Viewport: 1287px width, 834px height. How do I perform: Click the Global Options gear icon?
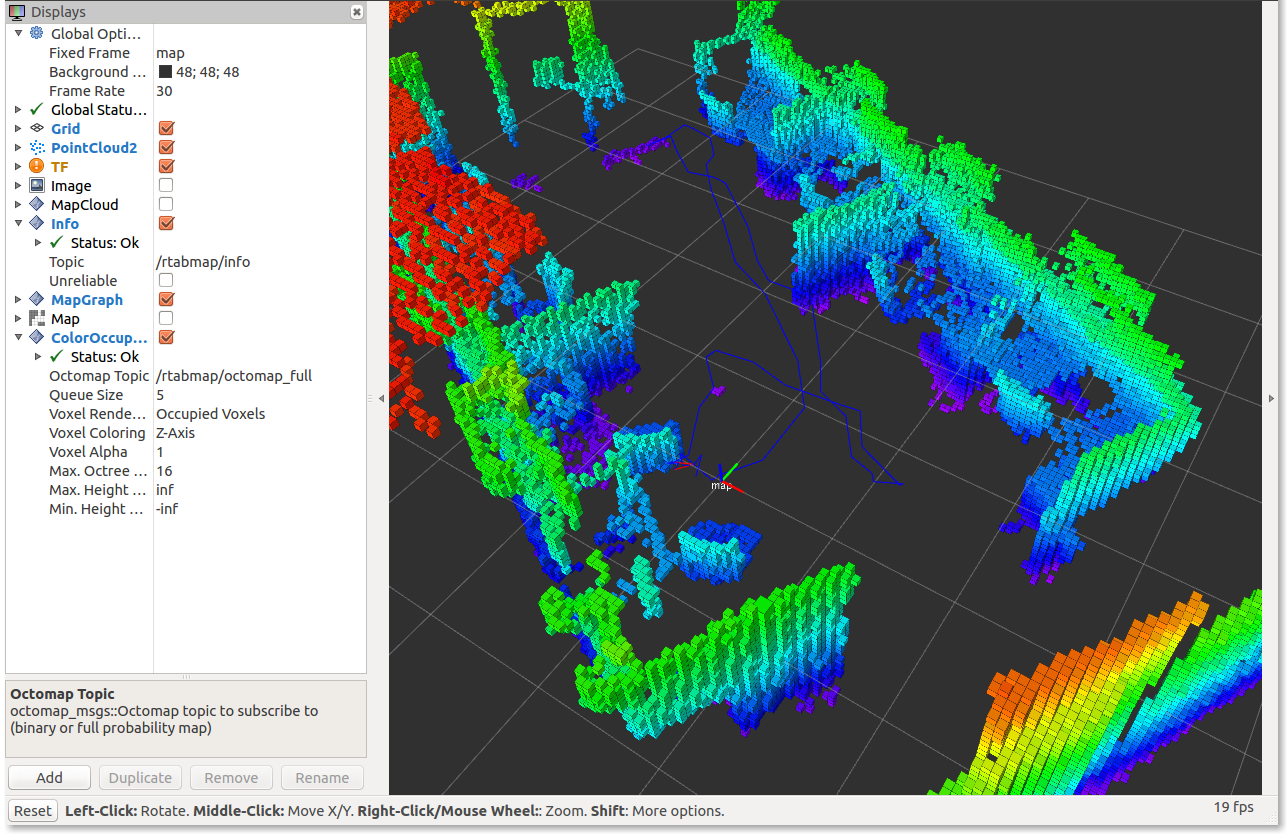click(37, 34)
